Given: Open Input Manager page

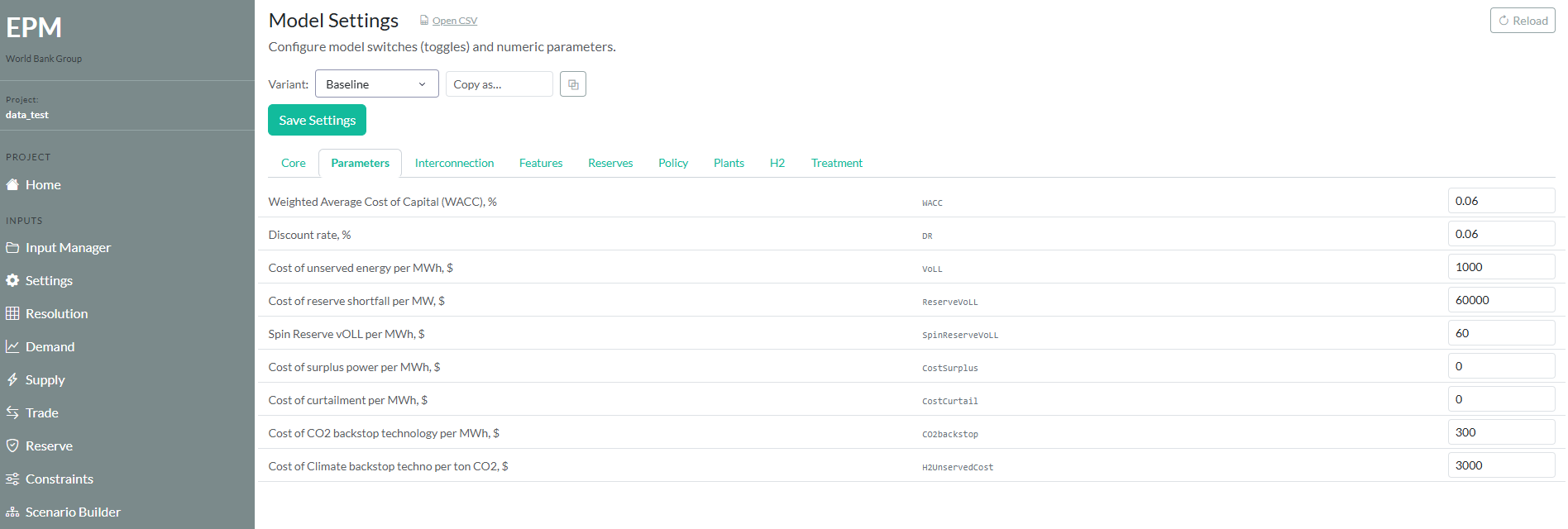Looking at the screenshot, I should tap(68, 248).
